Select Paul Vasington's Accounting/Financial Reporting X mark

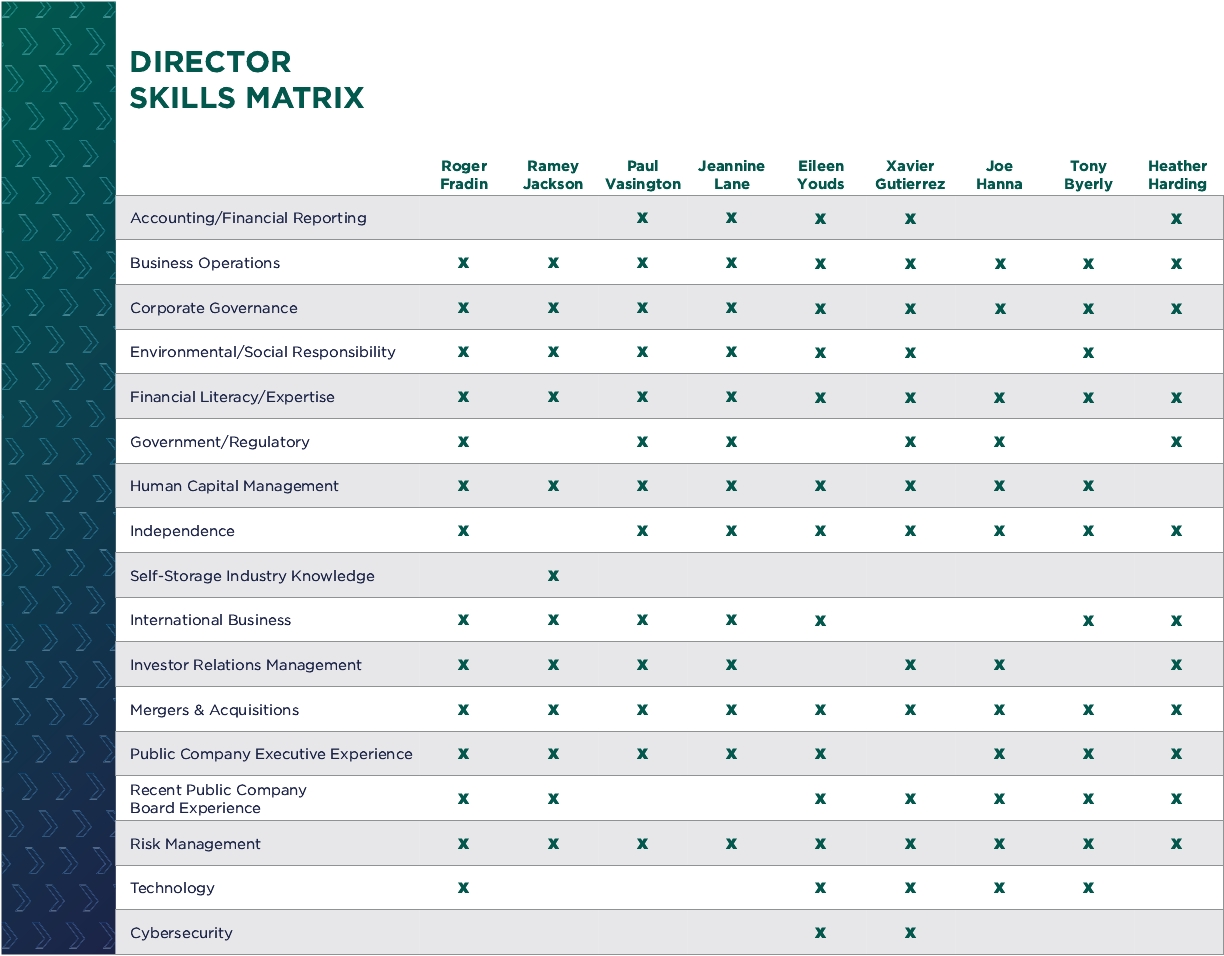click(x=642, y=218)
